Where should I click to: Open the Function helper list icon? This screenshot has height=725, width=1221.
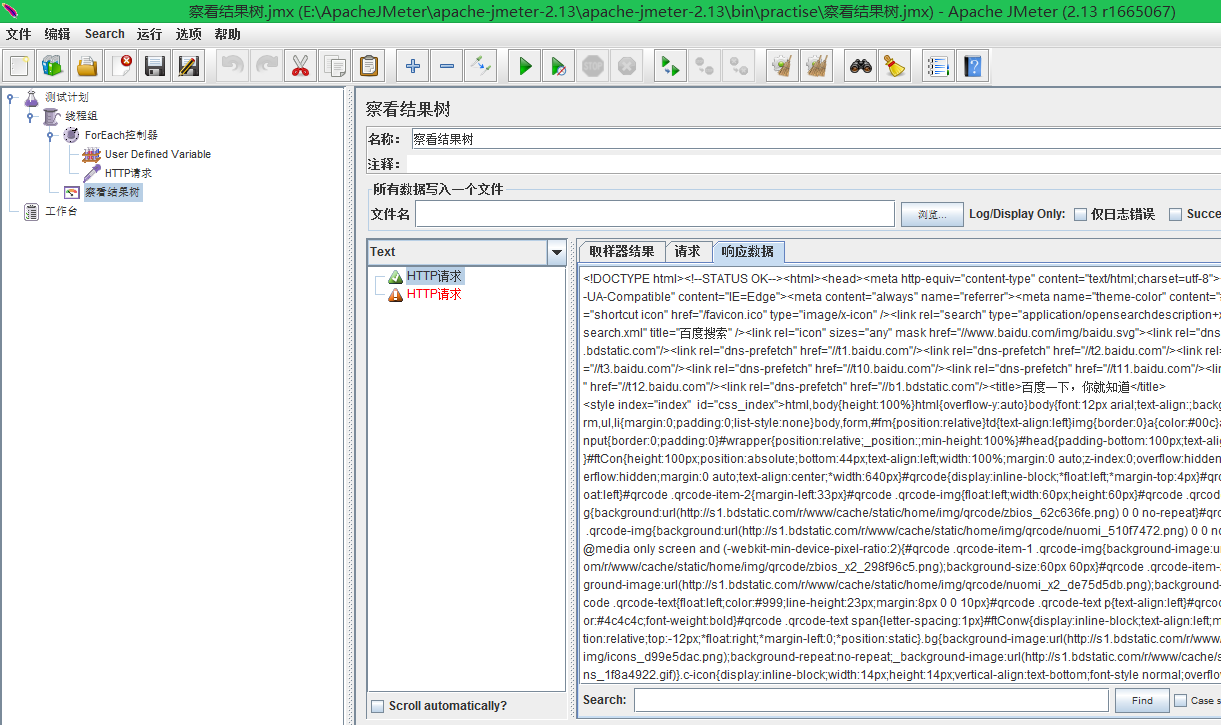point(938,67)
